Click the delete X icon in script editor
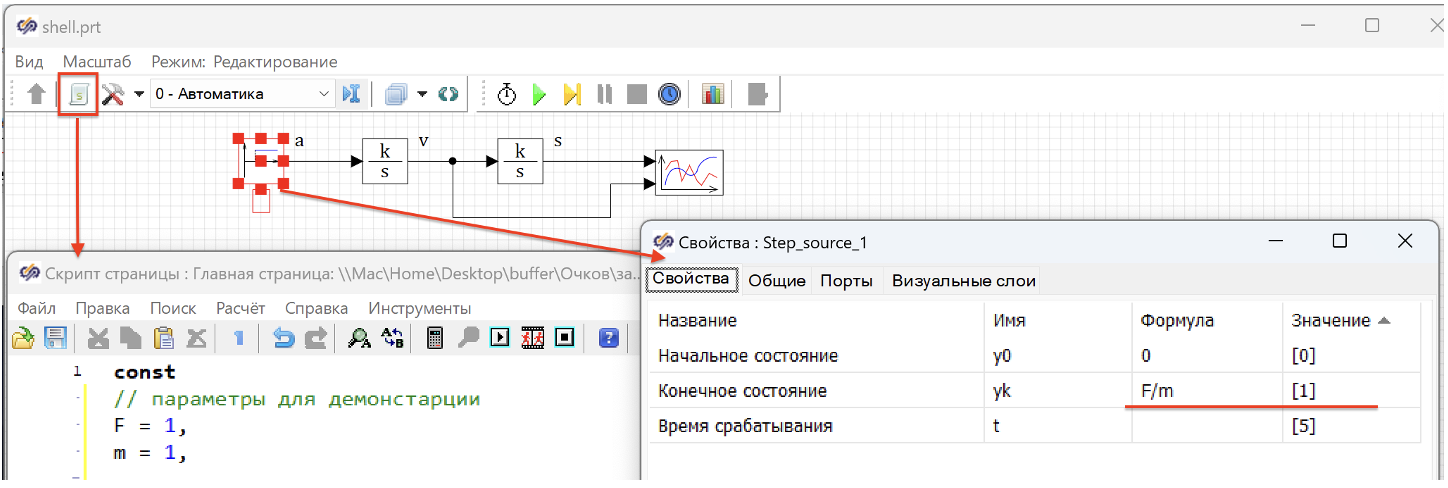This screenshot has width=1448, height=488. (197, 338)
